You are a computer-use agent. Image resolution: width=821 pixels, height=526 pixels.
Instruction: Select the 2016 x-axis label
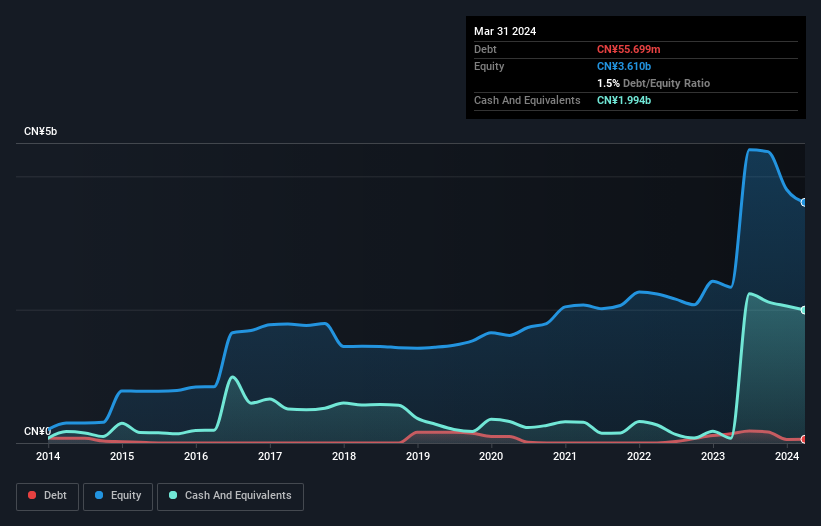[196, 456]
